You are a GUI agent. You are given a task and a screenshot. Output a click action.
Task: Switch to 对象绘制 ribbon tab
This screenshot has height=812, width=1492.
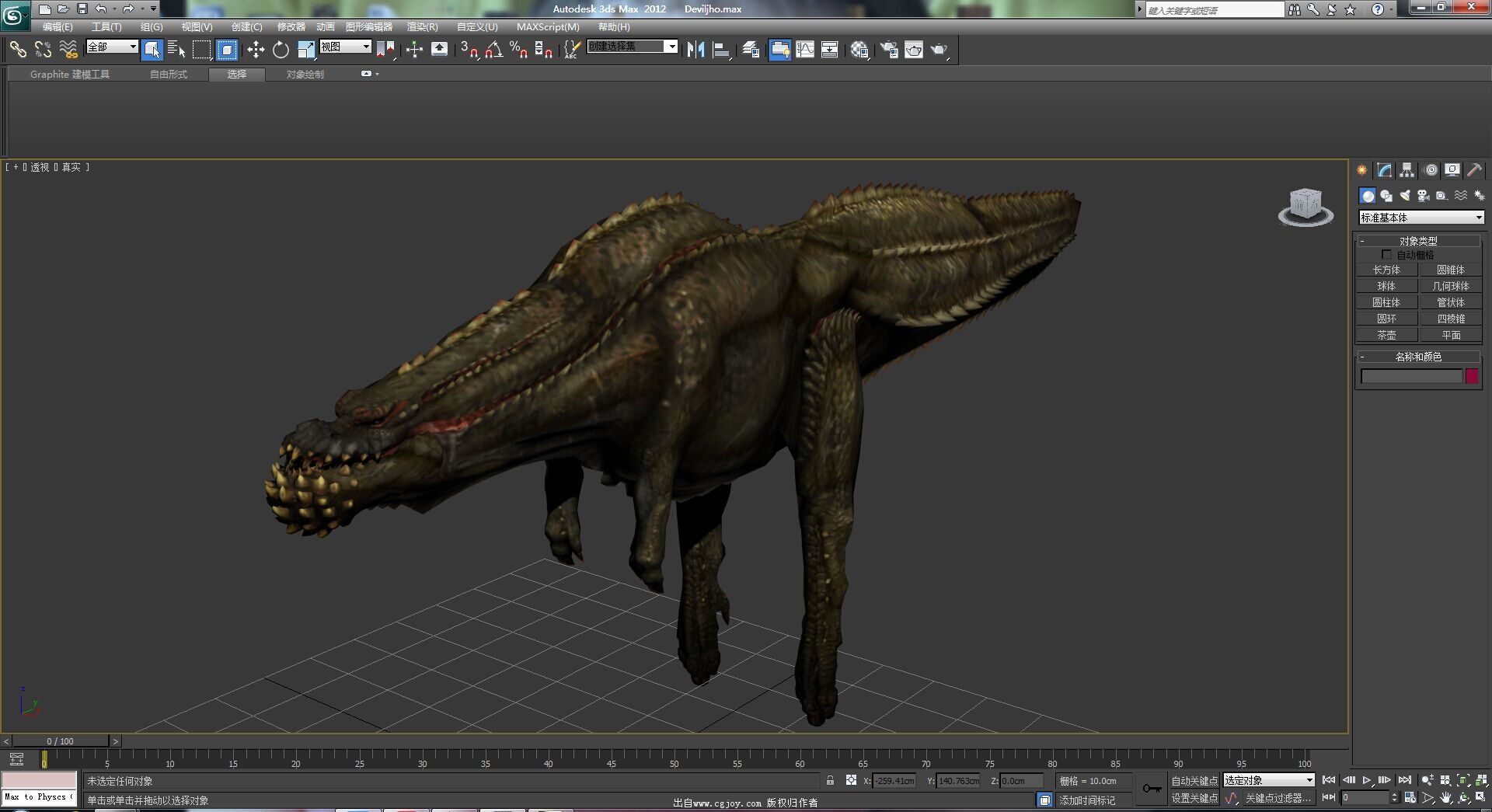(x=305, y=75)
